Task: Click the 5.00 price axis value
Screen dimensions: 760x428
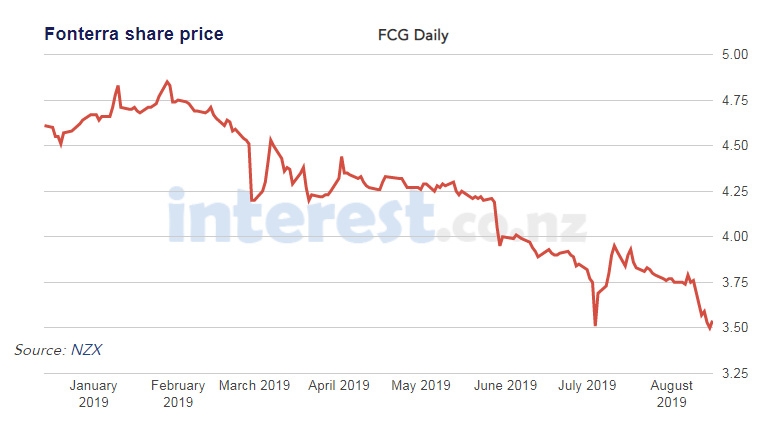Action: coord(735,54)
